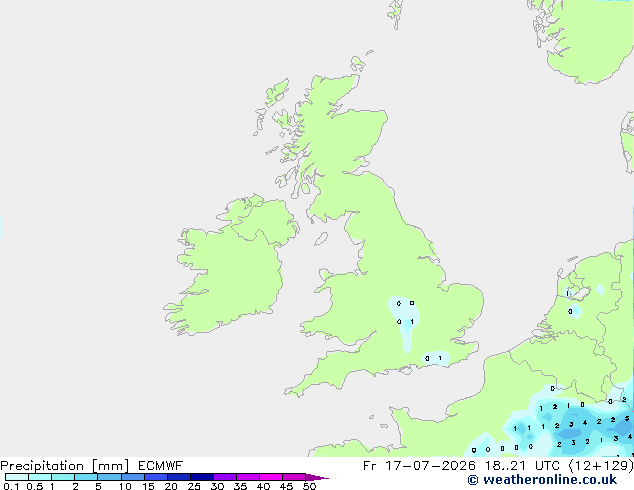Select the 5–10 mm legend color swatch

click(109, 477)
